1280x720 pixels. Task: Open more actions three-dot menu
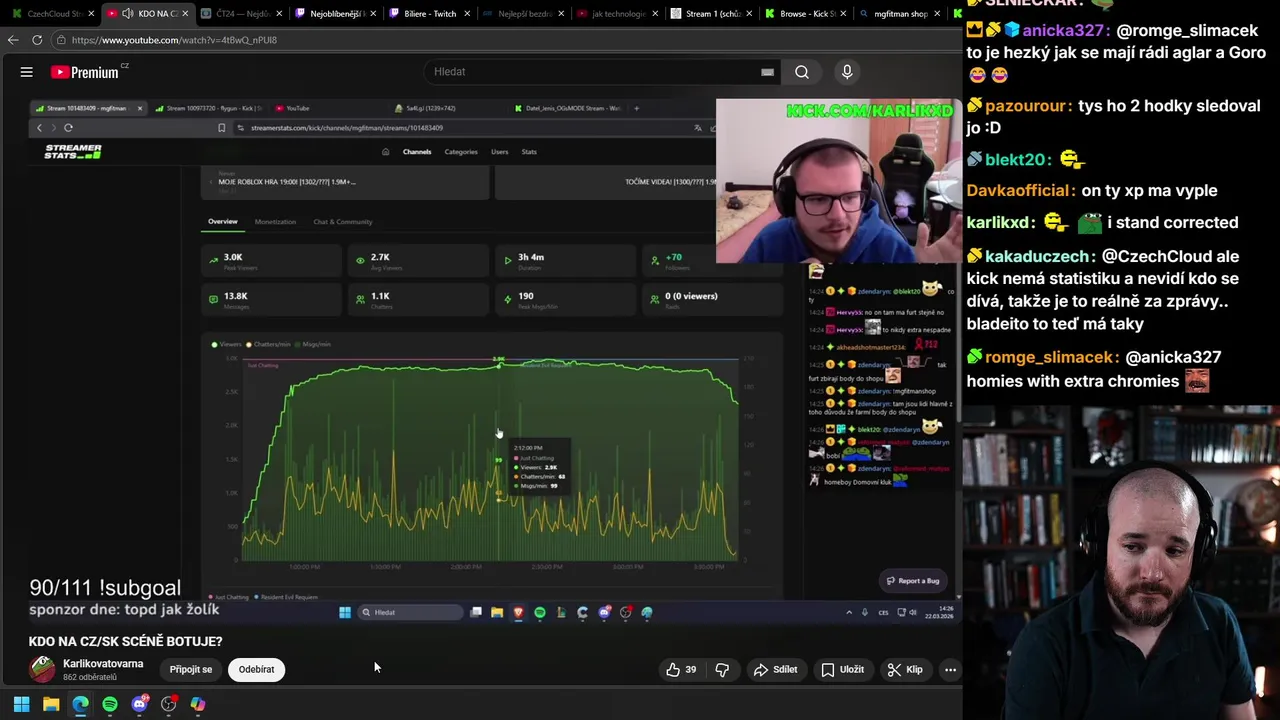coord(950,670)
